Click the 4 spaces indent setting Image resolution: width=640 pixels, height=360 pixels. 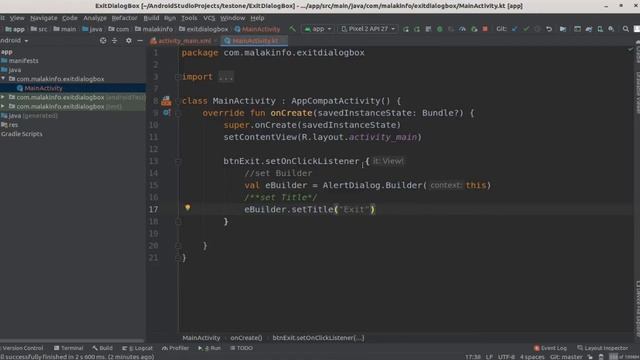click(532, 357)
